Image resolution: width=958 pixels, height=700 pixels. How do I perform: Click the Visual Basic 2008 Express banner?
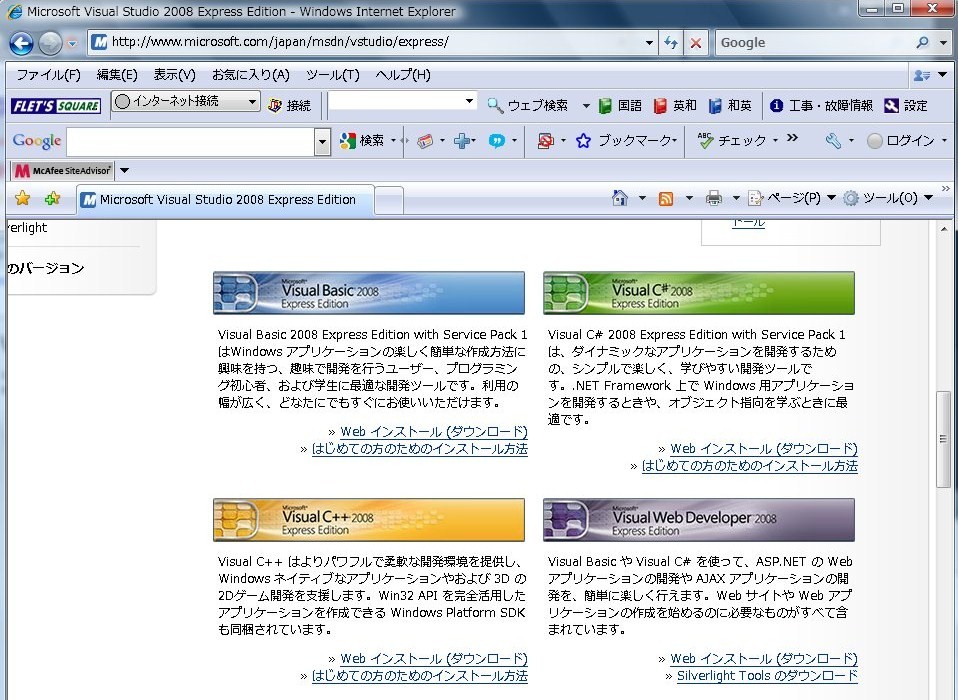(x=368, y=293)
